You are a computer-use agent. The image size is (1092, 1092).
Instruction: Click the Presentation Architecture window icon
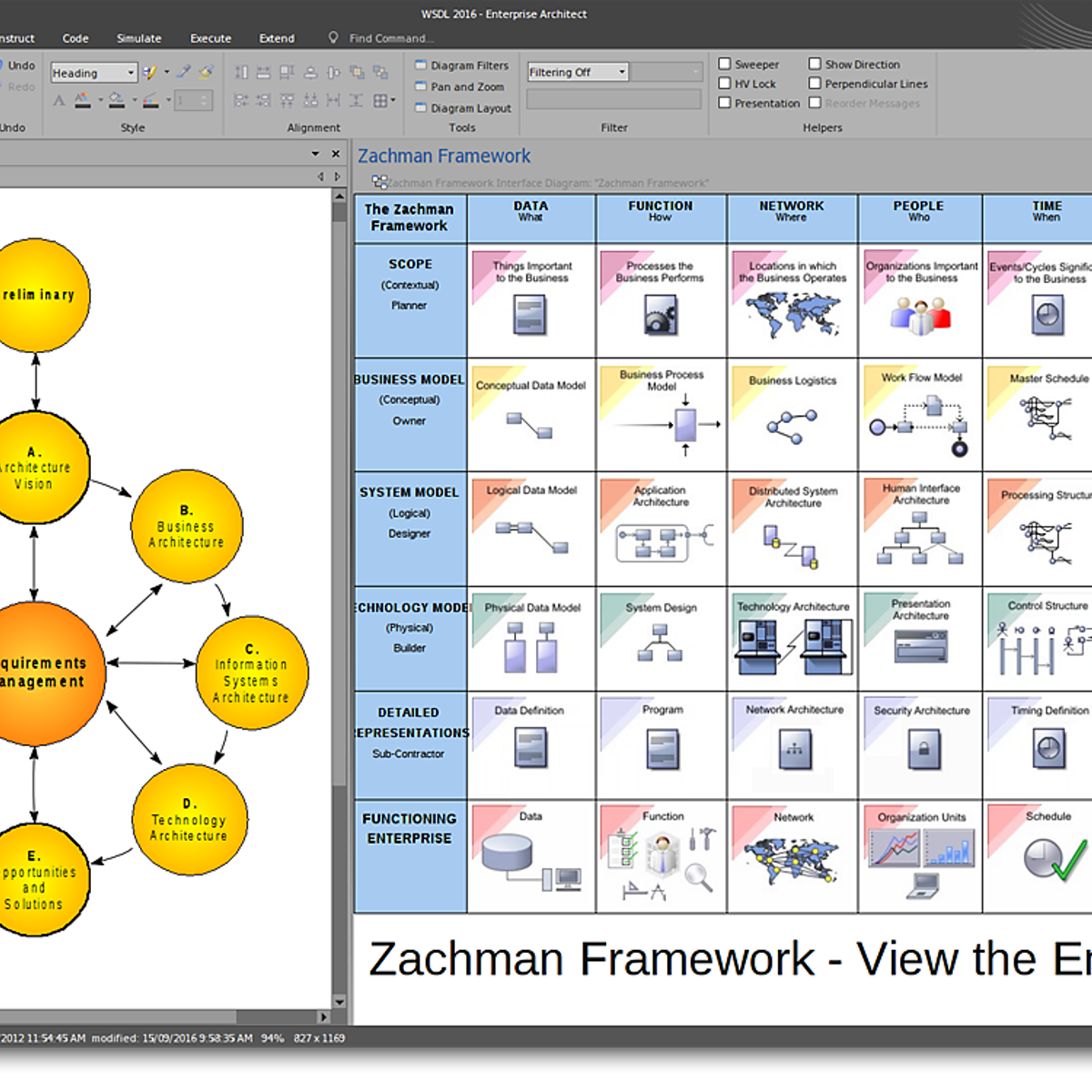(x=920, y=647)
